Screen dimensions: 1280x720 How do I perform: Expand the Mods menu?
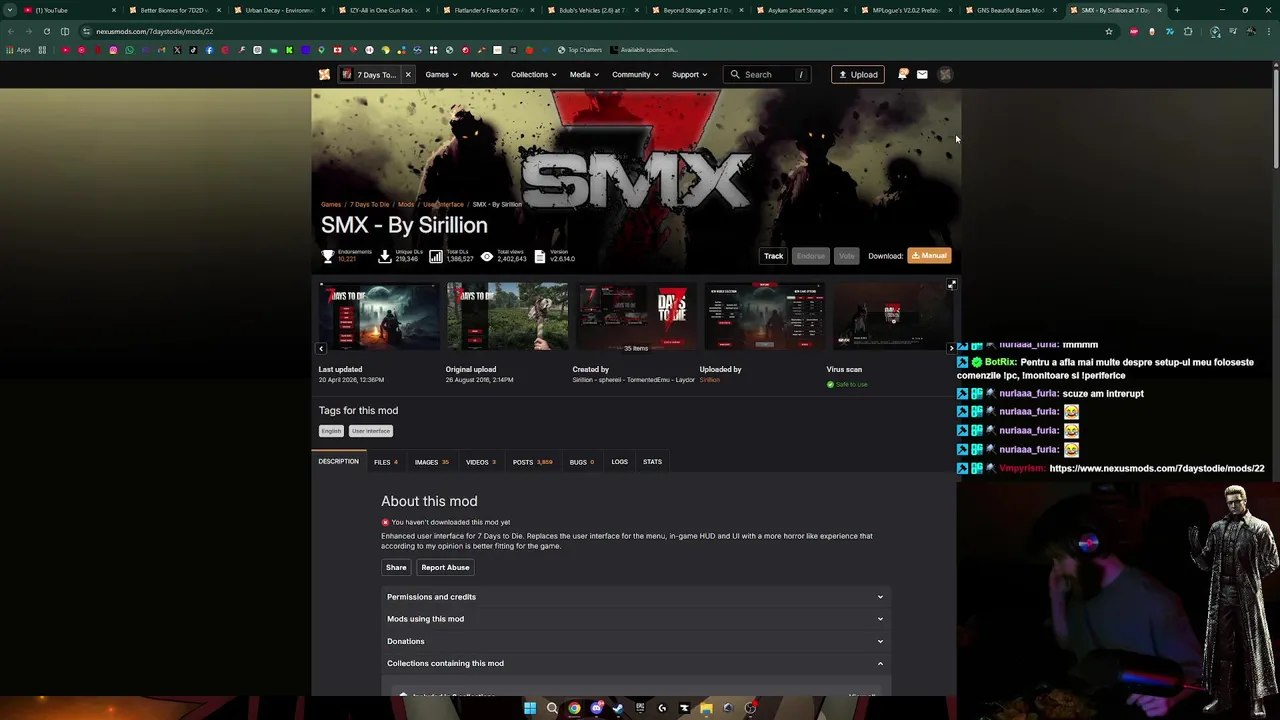tap(484, 75)
